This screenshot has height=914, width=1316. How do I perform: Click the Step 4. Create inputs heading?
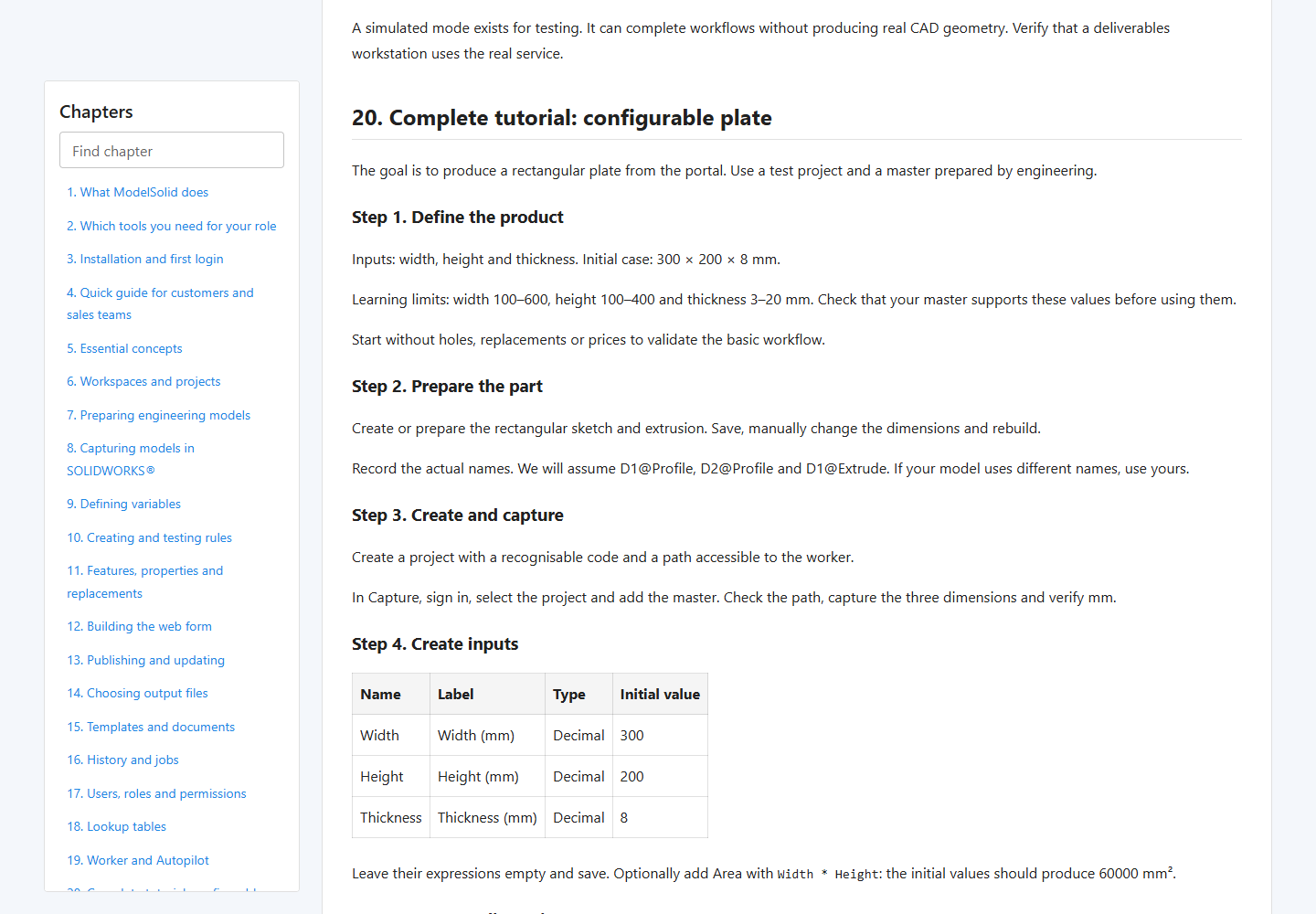point(435,643)
